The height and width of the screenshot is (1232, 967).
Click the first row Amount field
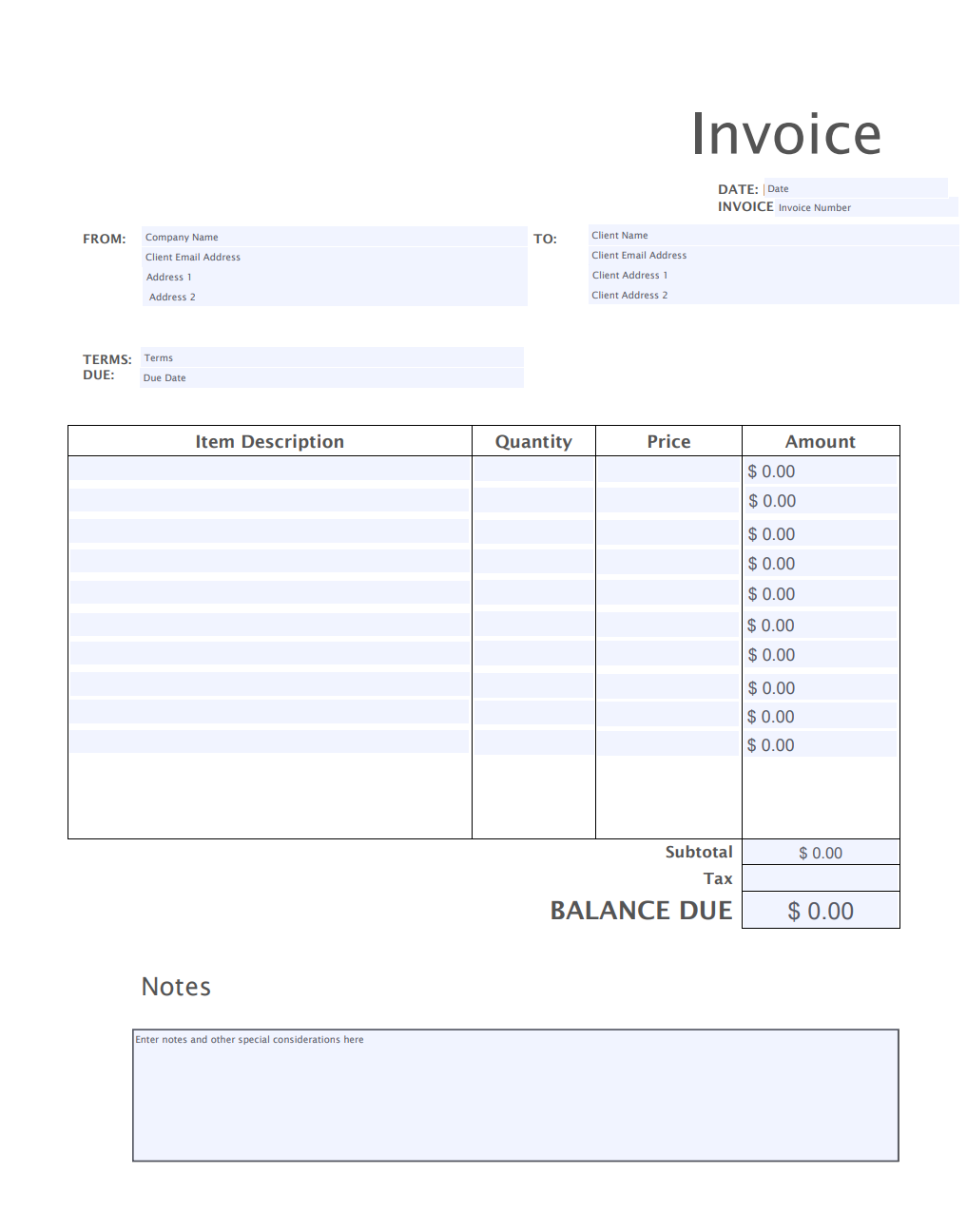[x=821, y=471]
